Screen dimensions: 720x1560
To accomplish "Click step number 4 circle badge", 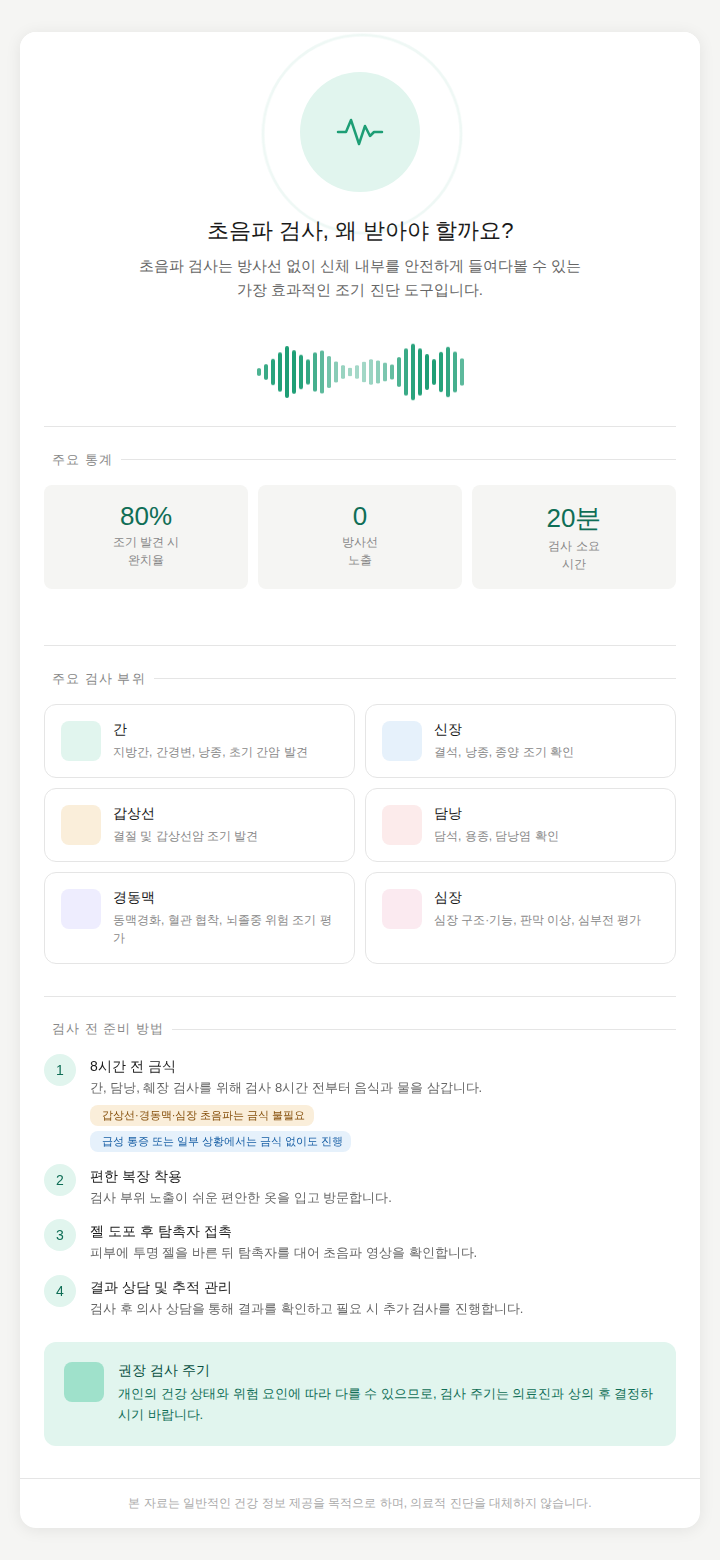I will point(60,1291).
